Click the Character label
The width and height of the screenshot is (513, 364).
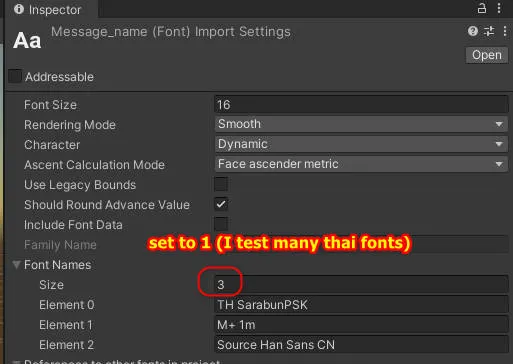(x=52, y=145)
